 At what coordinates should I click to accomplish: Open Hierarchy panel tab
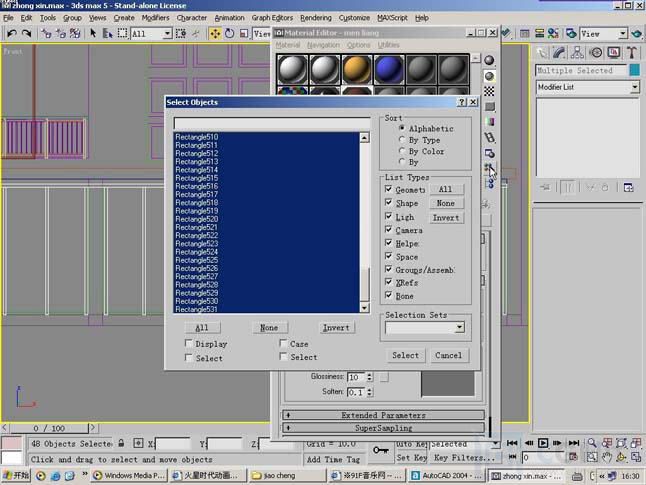pos(577,52)
